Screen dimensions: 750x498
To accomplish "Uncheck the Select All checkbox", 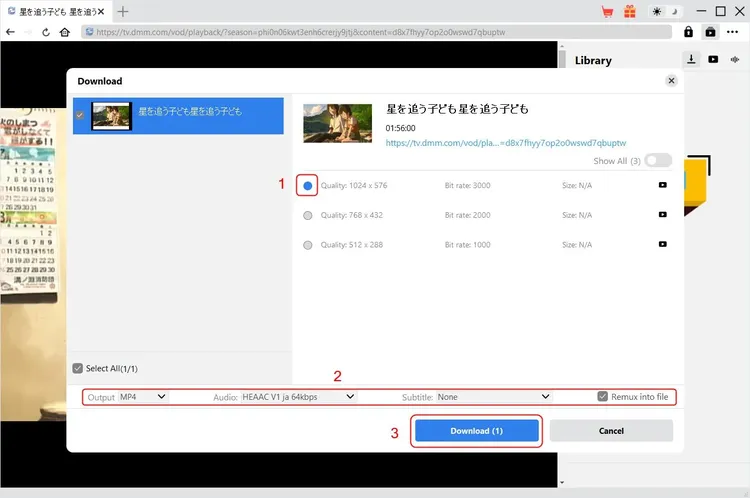I will coord(78,368).
